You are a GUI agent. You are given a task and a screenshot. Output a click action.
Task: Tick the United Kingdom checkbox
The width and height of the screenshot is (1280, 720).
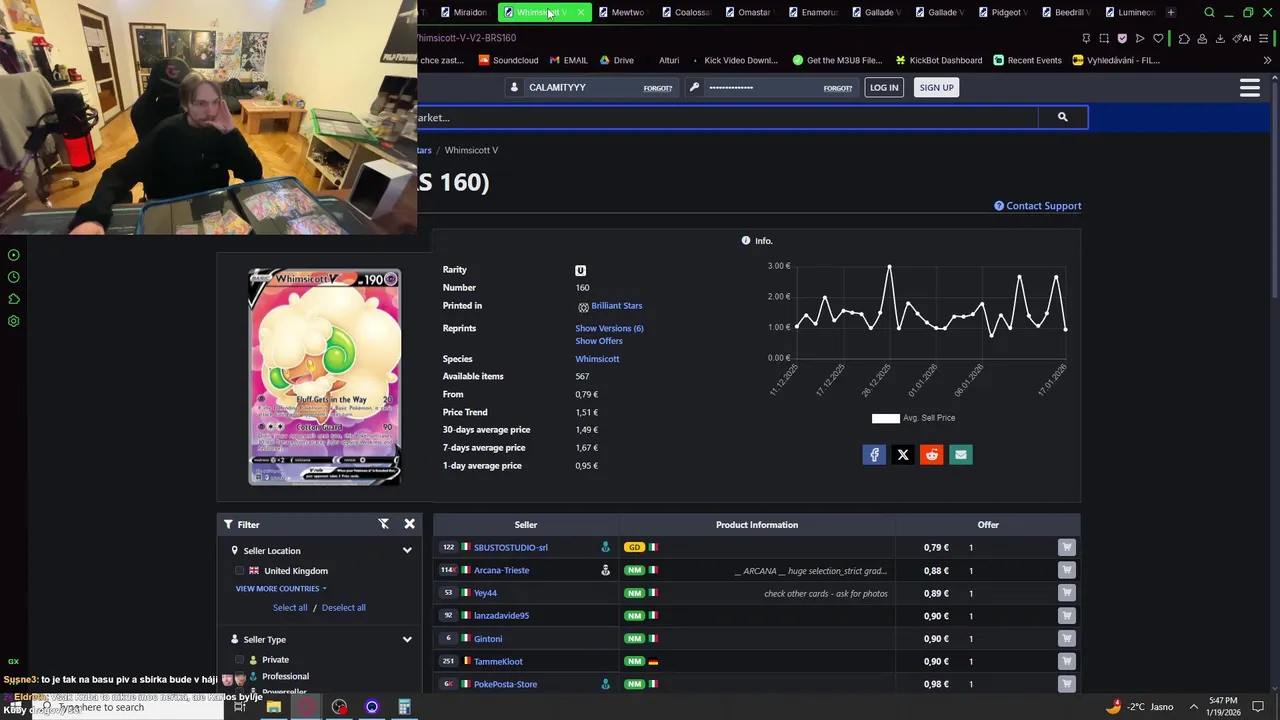coord(240,571)
